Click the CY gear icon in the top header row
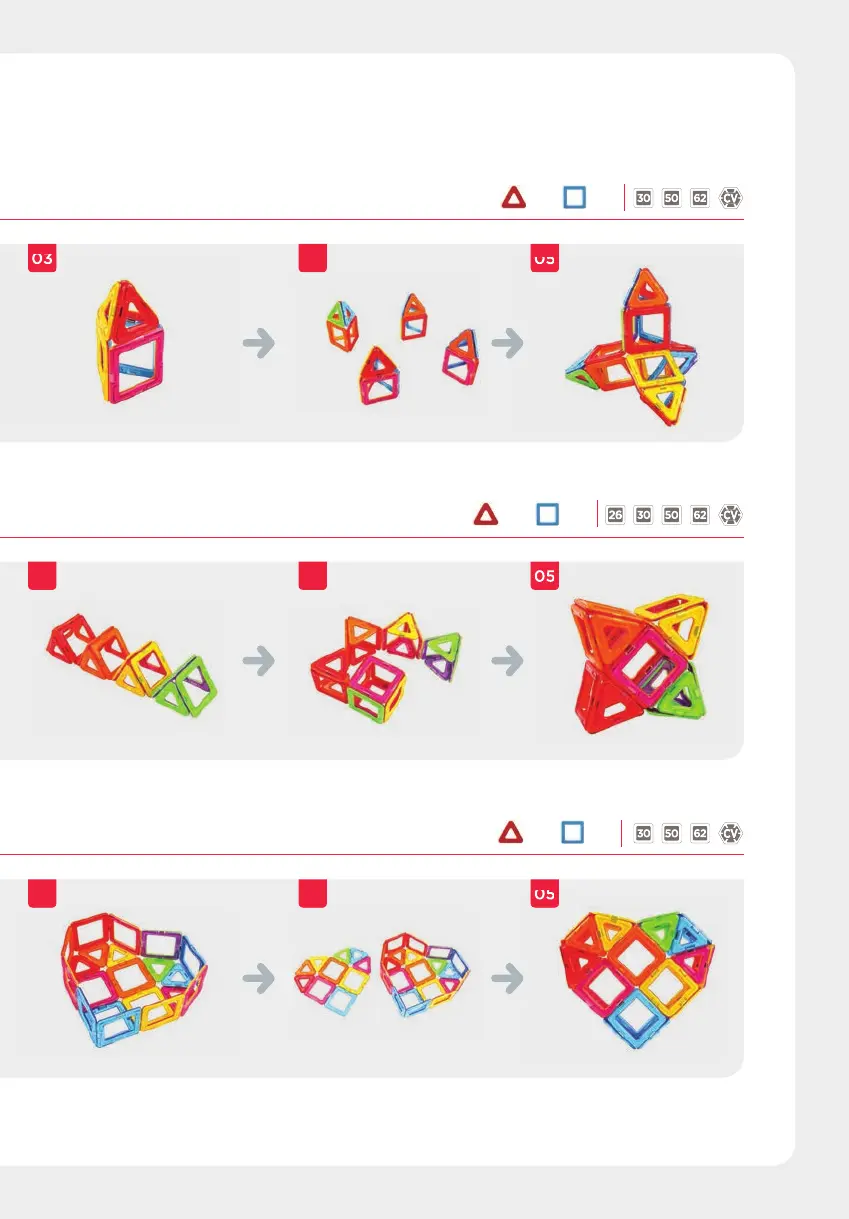Viewport: 849px width, 1219px height. point(732,198)
